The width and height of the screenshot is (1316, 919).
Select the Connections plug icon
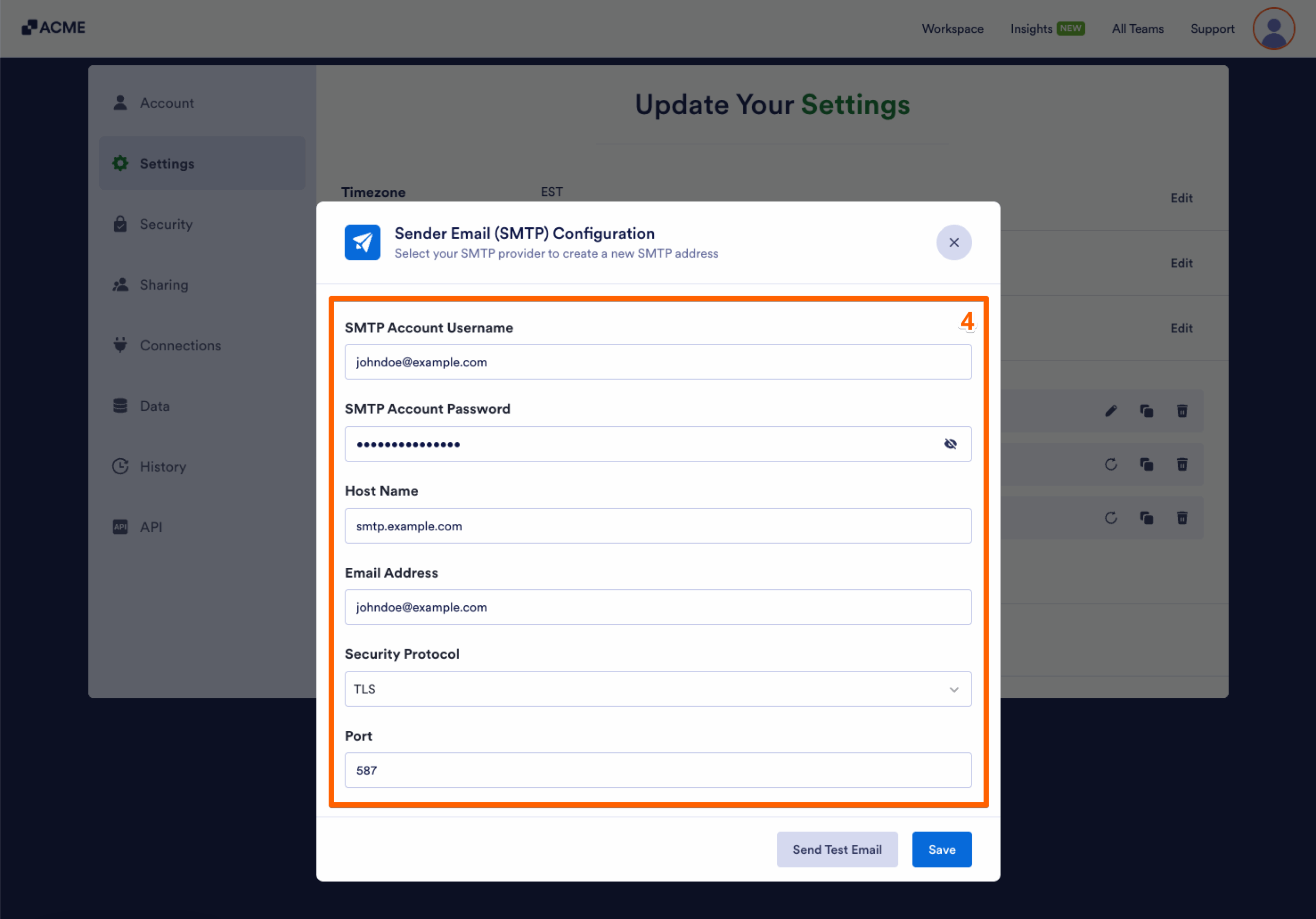pyautogui.click(x=120, y=345)
